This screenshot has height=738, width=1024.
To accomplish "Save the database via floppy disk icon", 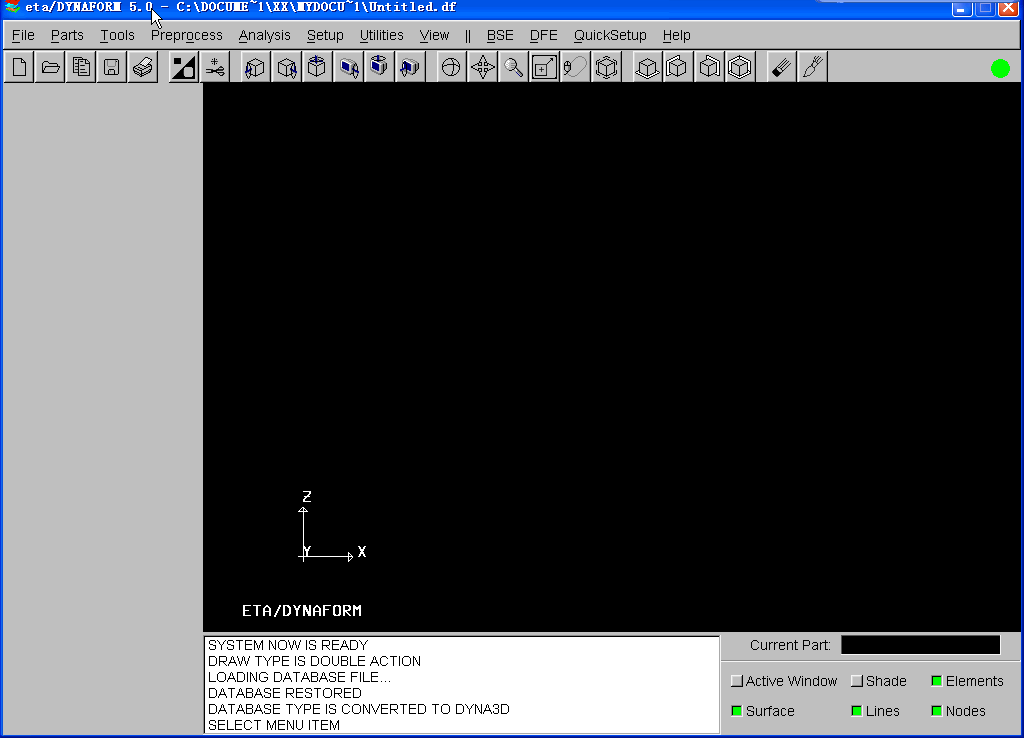I will click(x=112, y=67).
